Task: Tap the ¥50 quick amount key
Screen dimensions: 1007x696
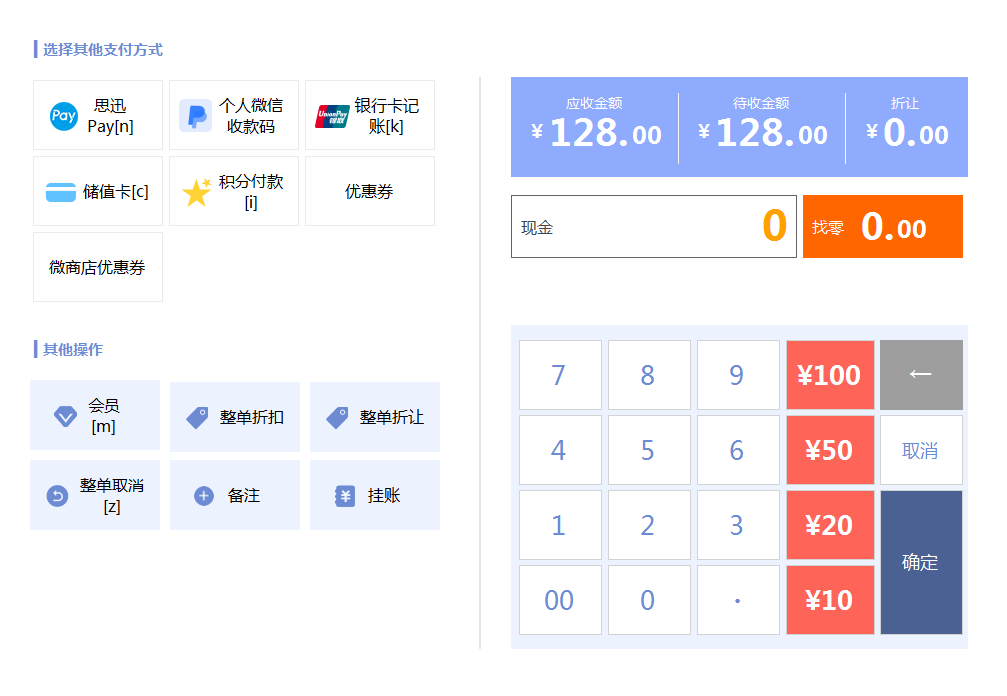Action: pos(830,450)
